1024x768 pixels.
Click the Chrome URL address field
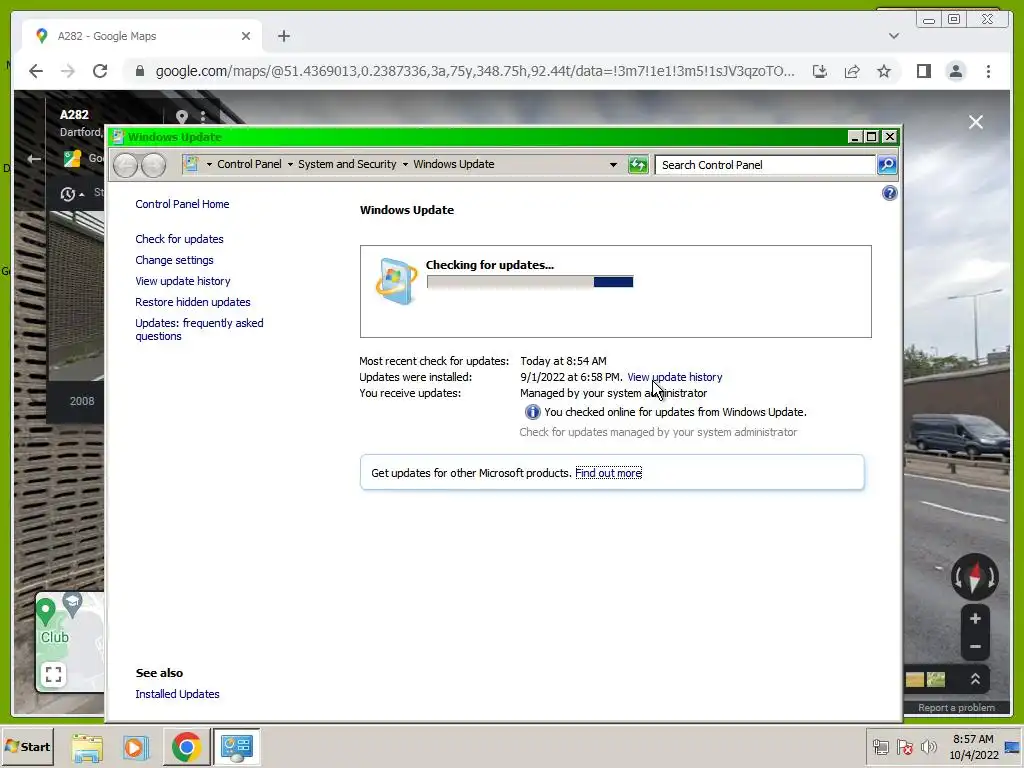[475, 71]
